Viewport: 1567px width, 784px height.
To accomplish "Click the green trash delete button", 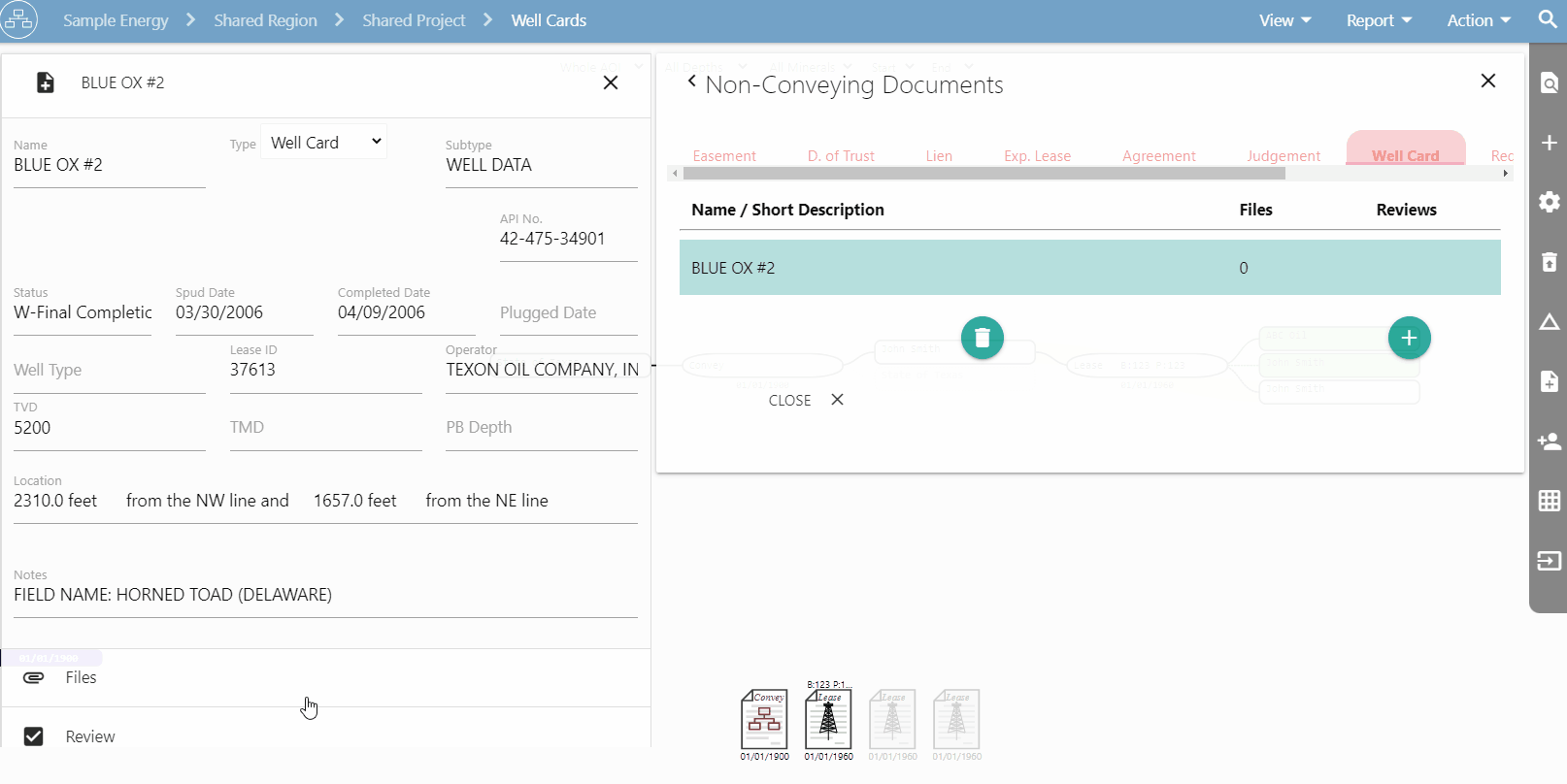I will (x=982, y=338).
